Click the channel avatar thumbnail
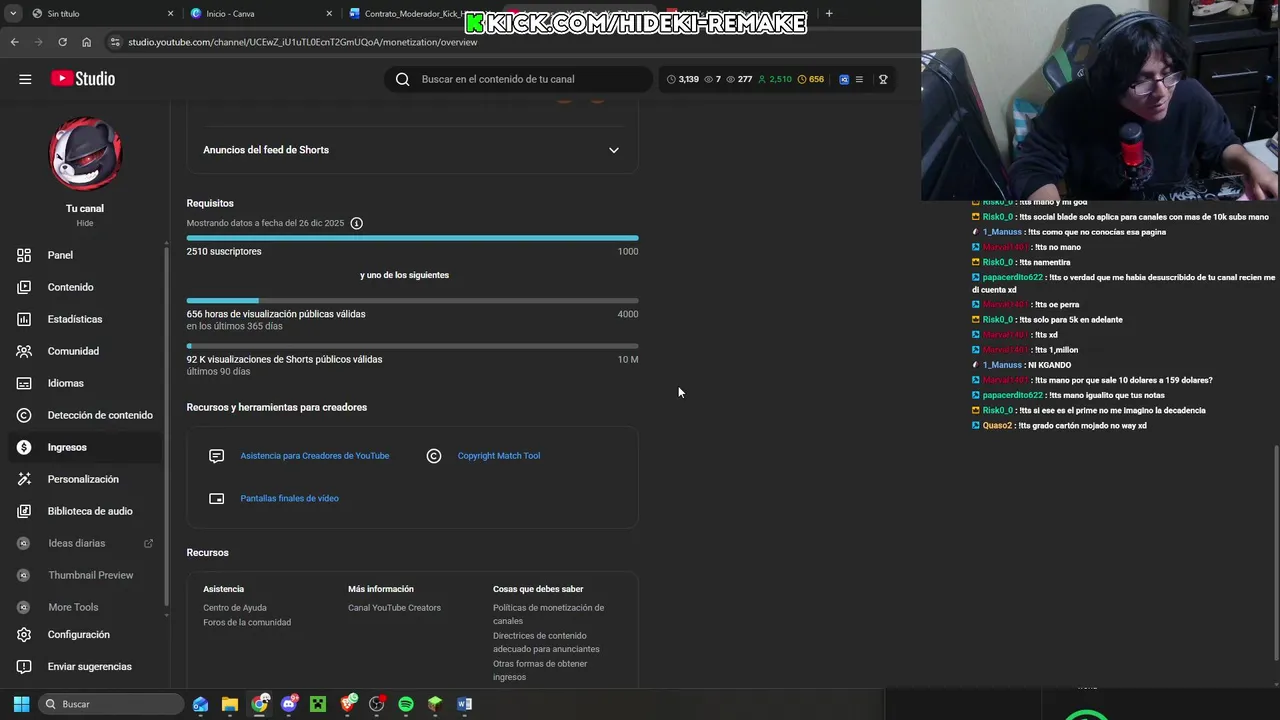The height and width of the screenshot is (720, 1280). click(85, 153)
